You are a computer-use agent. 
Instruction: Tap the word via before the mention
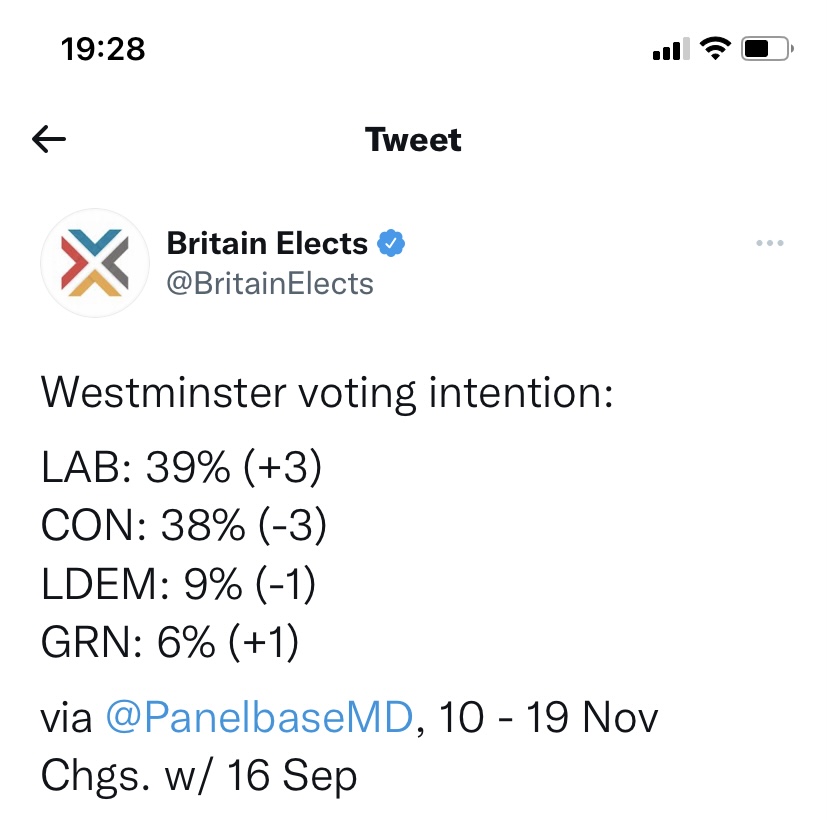[66, 719]
